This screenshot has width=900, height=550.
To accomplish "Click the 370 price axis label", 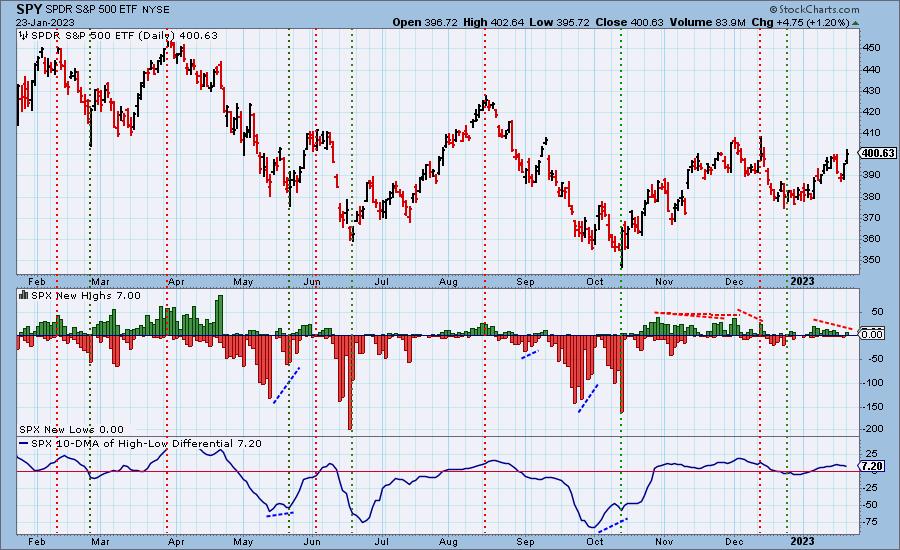I will (872, 218).
